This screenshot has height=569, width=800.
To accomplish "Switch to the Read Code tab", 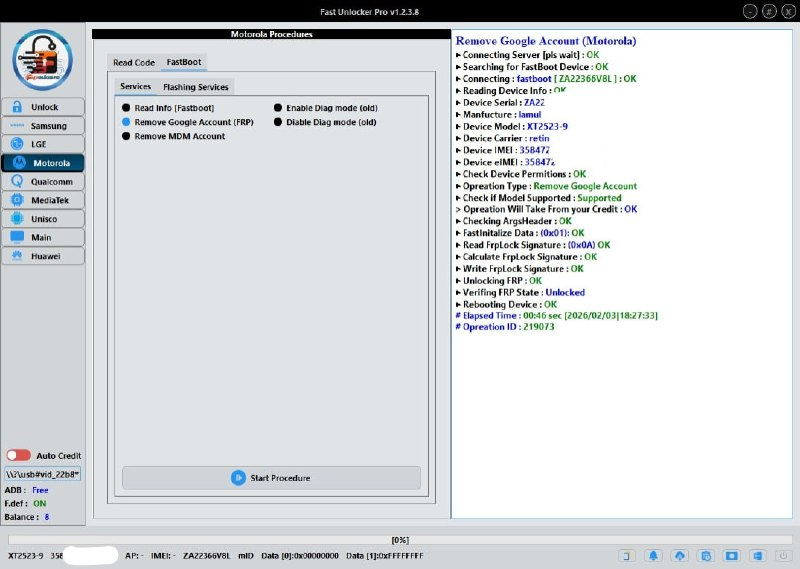I will tap(134, 63).
